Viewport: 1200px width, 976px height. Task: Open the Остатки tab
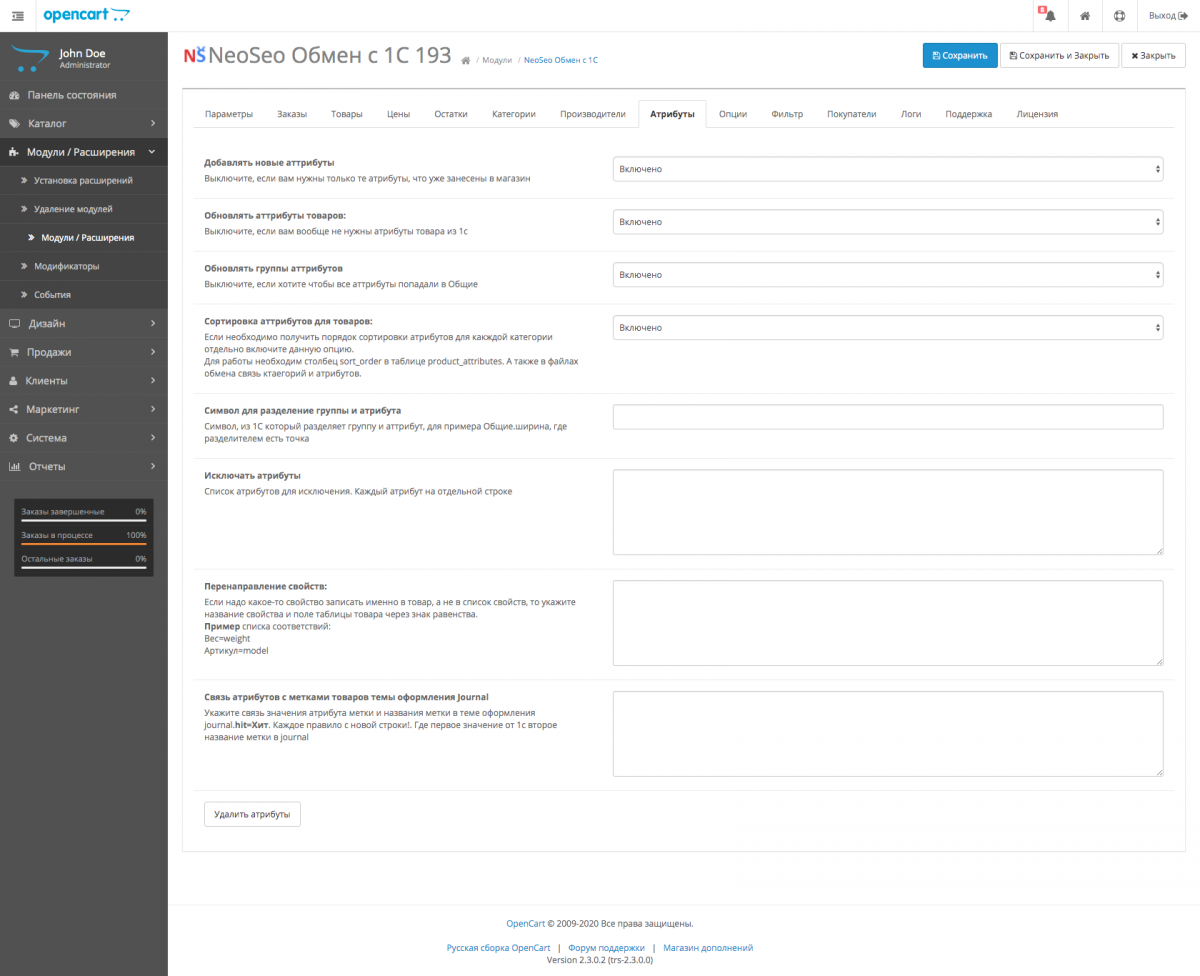click(451, 114)
